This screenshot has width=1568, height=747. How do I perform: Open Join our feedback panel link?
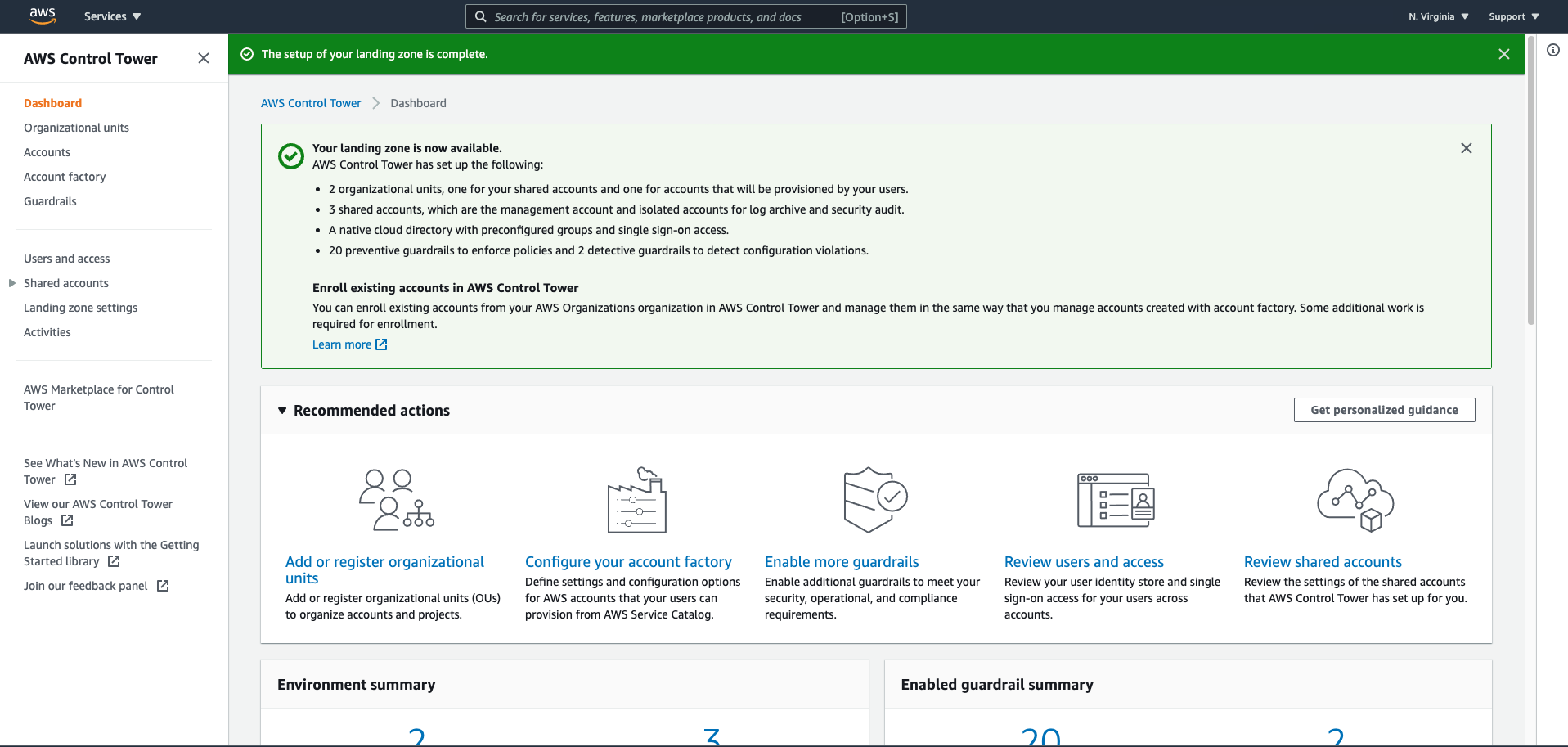pyautogui.click(x=85, y=586)
